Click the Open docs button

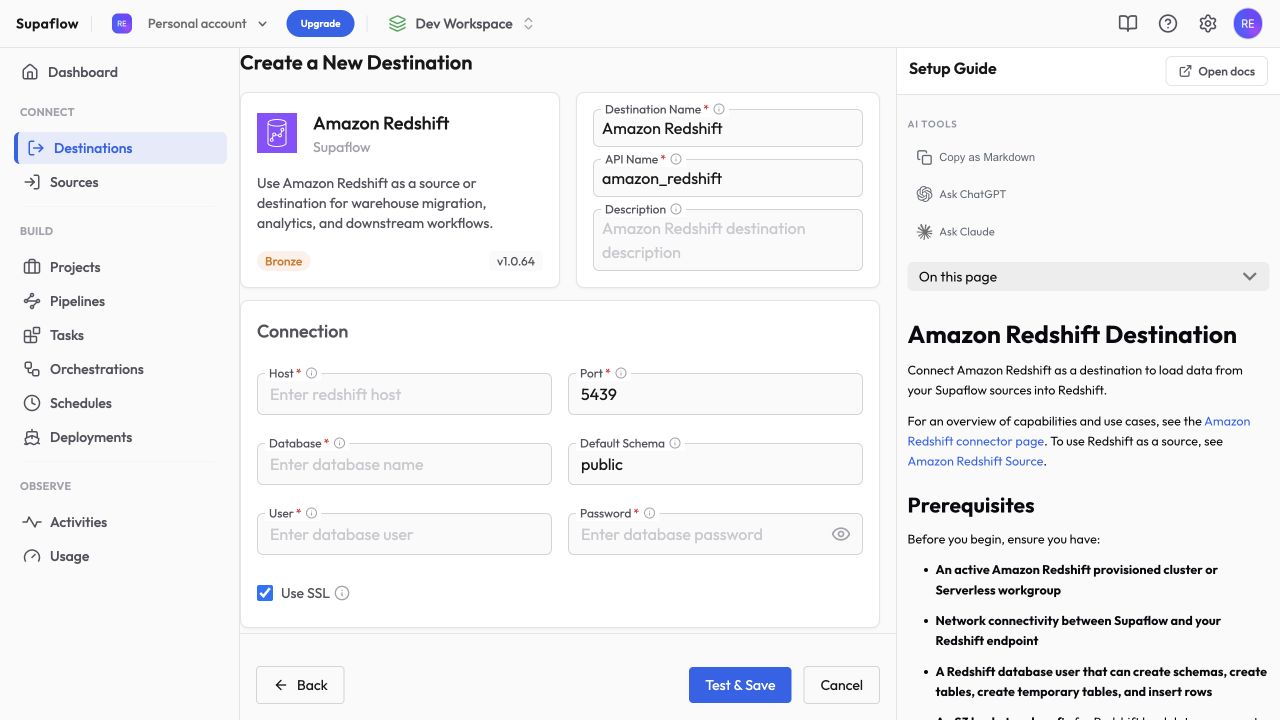pyautogui.click(x=1217, y=71)
